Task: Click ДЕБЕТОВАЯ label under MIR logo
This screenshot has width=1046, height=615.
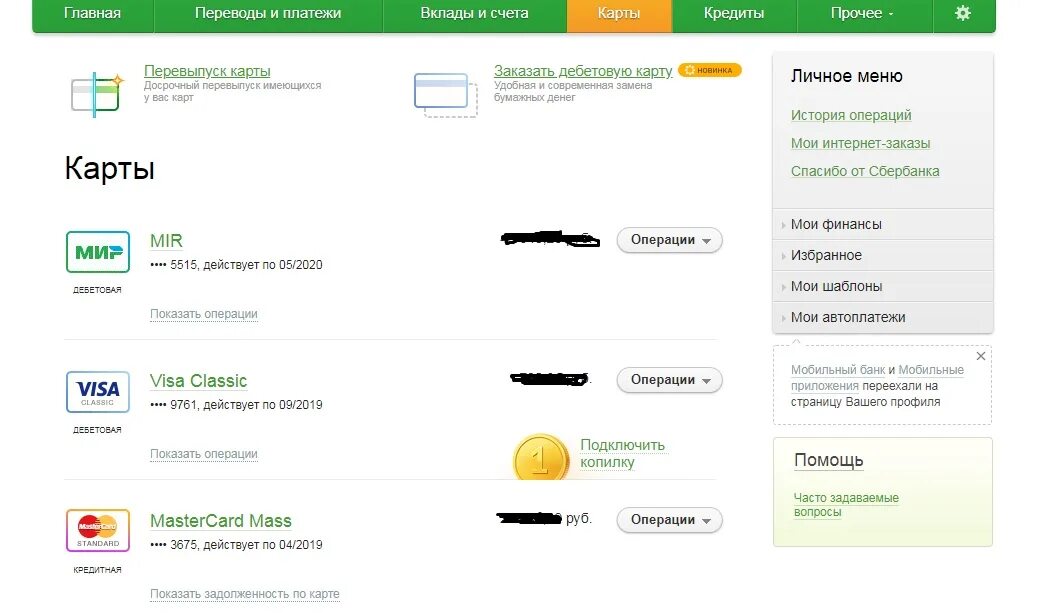Action: point(97,289)
